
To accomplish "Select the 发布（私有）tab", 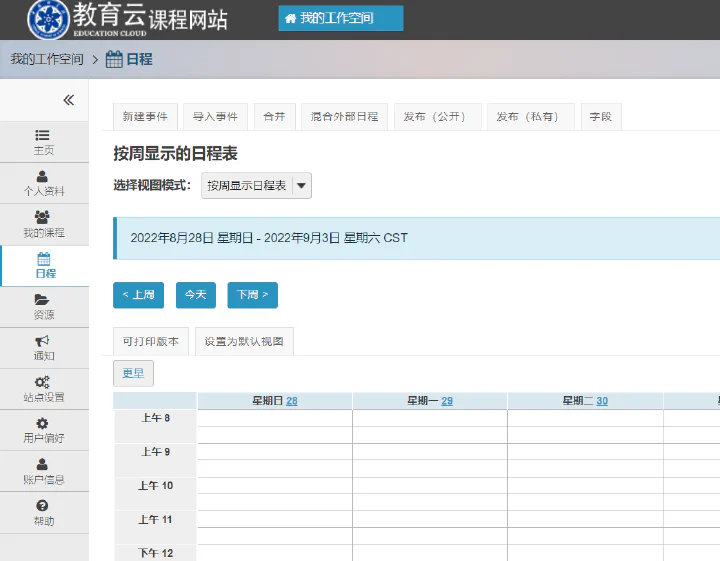I will click(530, 117).
